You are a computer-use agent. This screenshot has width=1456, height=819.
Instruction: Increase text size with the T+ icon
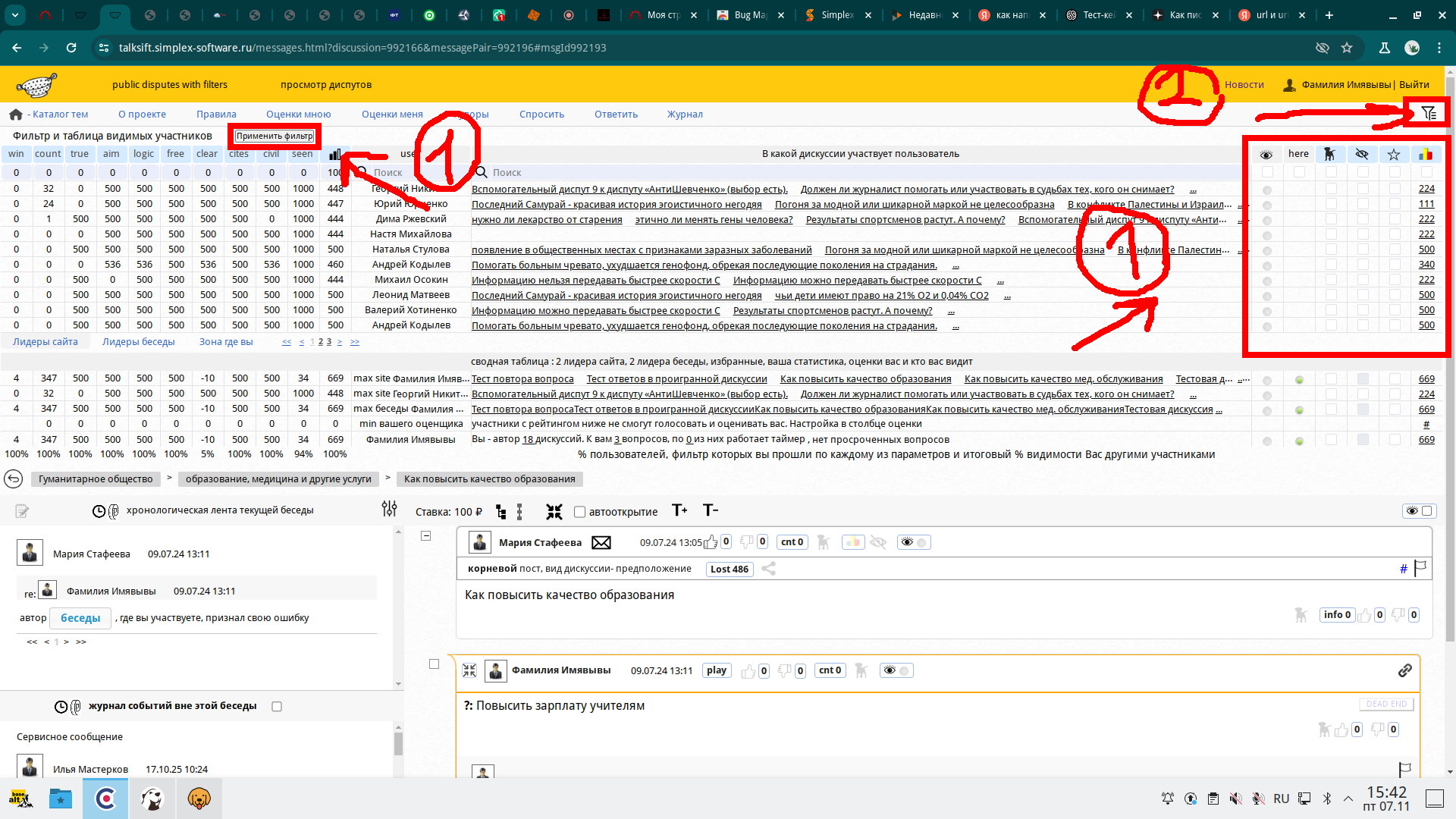pos(679,510)
